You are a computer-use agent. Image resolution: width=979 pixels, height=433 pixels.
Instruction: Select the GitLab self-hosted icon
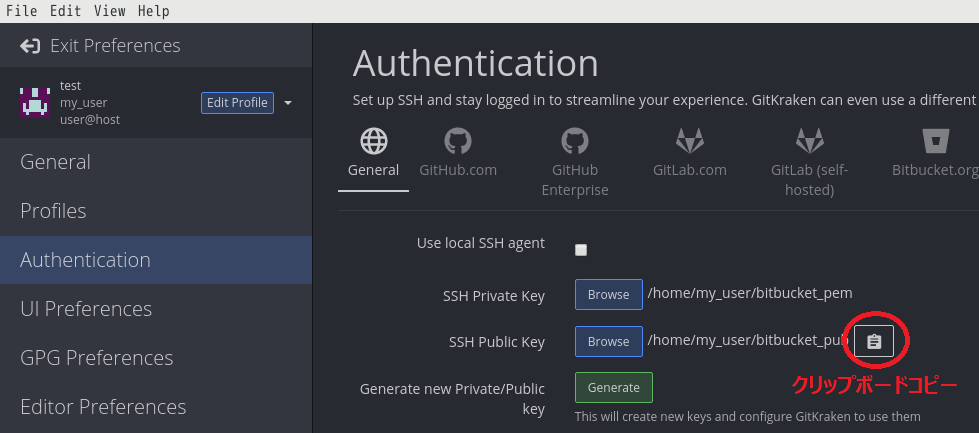(809, 140)
